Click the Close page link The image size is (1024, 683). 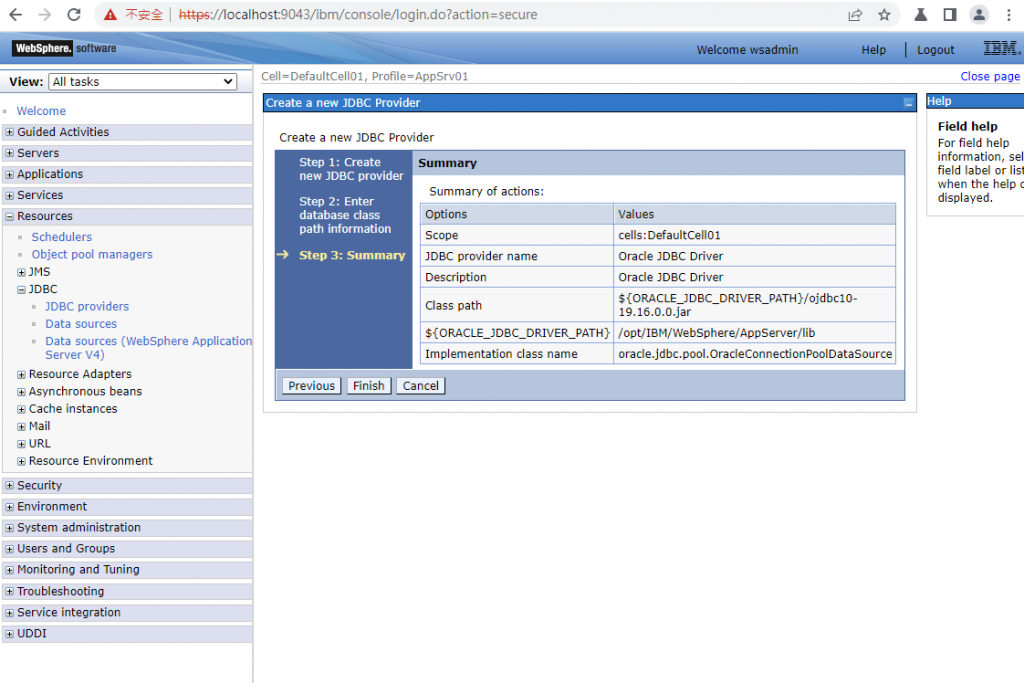[989, 76]
